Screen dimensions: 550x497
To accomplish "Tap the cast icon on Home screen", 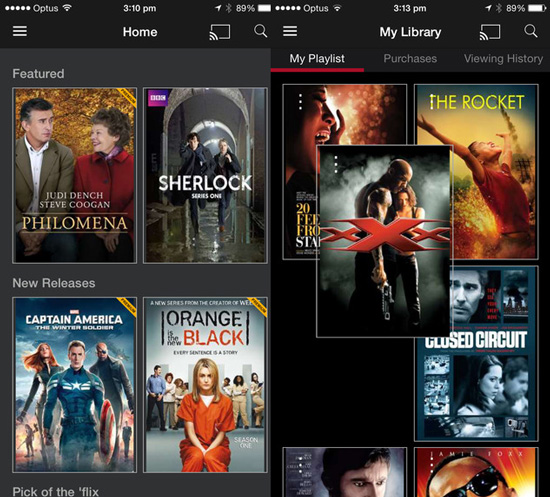I will pyautogui.click(x=220, y=32).
